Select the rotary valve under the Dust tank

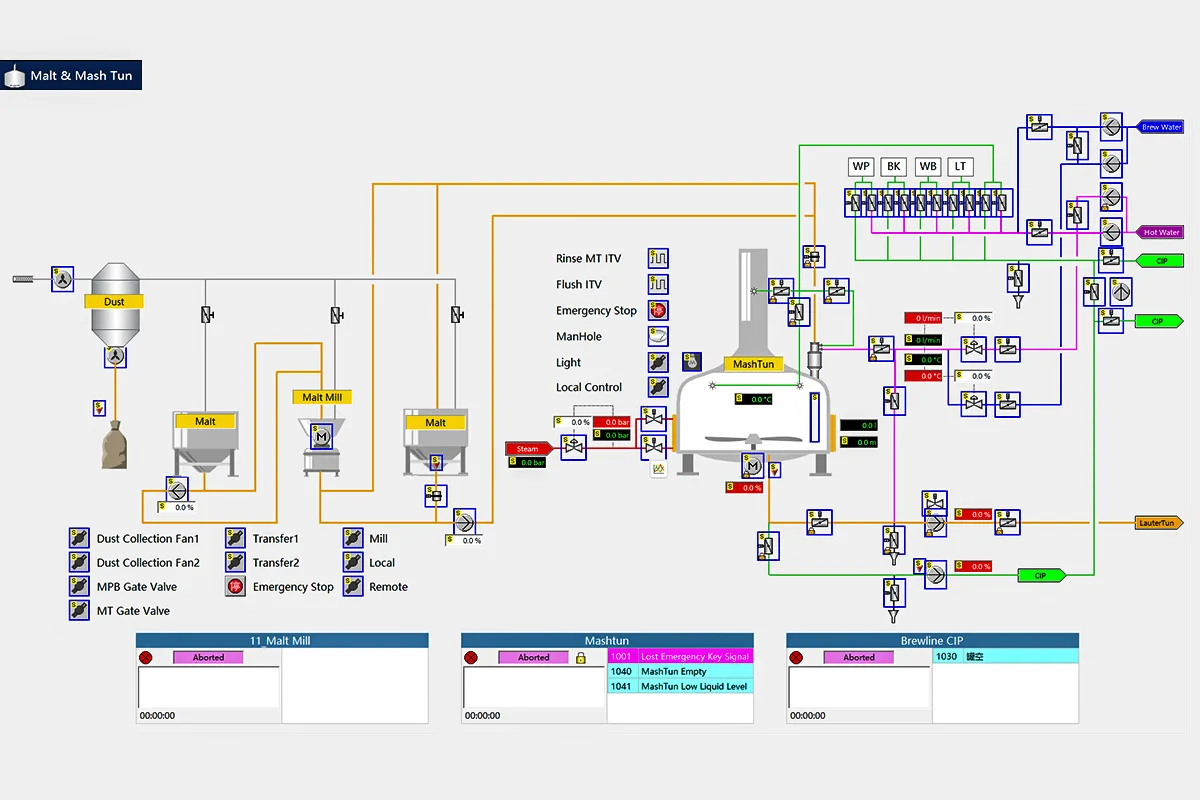(x=115, y=356)
